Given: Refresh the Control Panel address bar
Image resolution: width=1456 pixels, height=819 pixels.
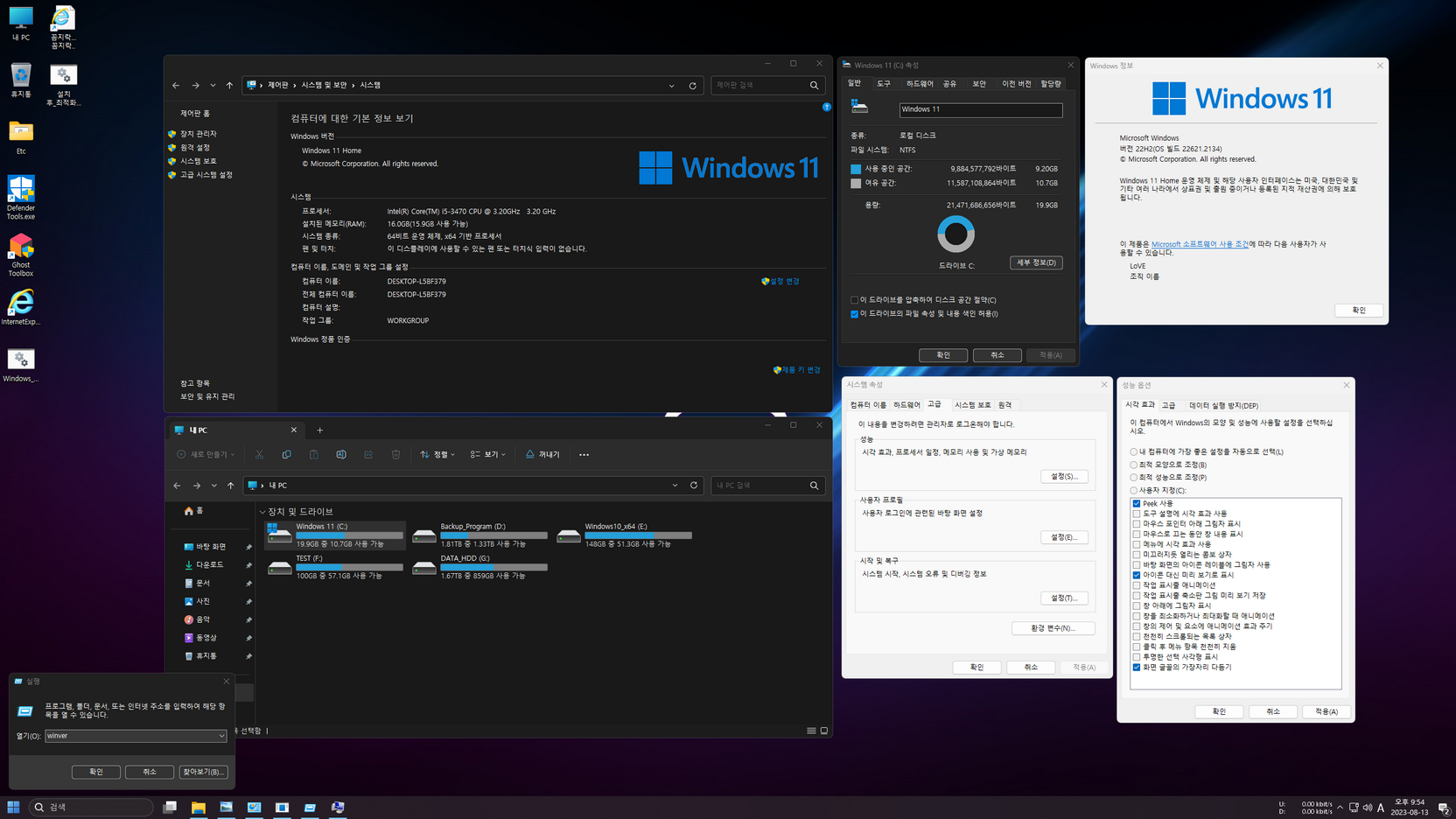Looking at the screenshot, I should 692,85.
